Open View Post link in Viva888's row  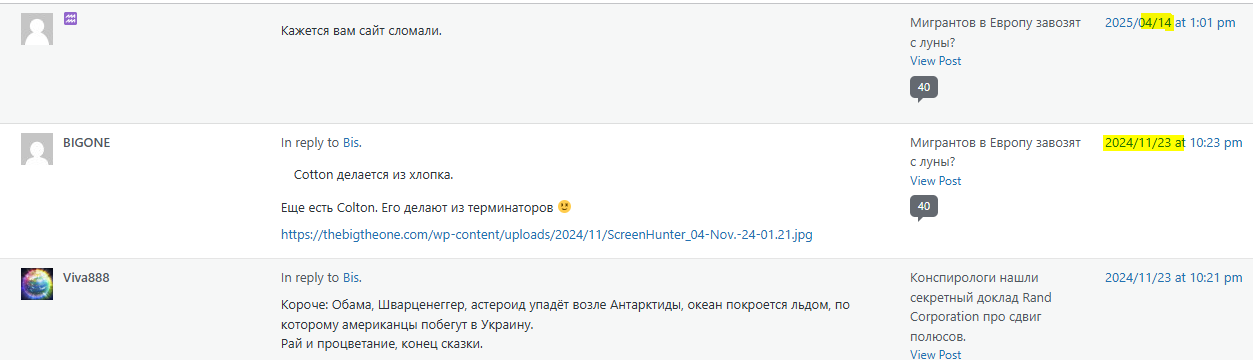tap(935, 354)
